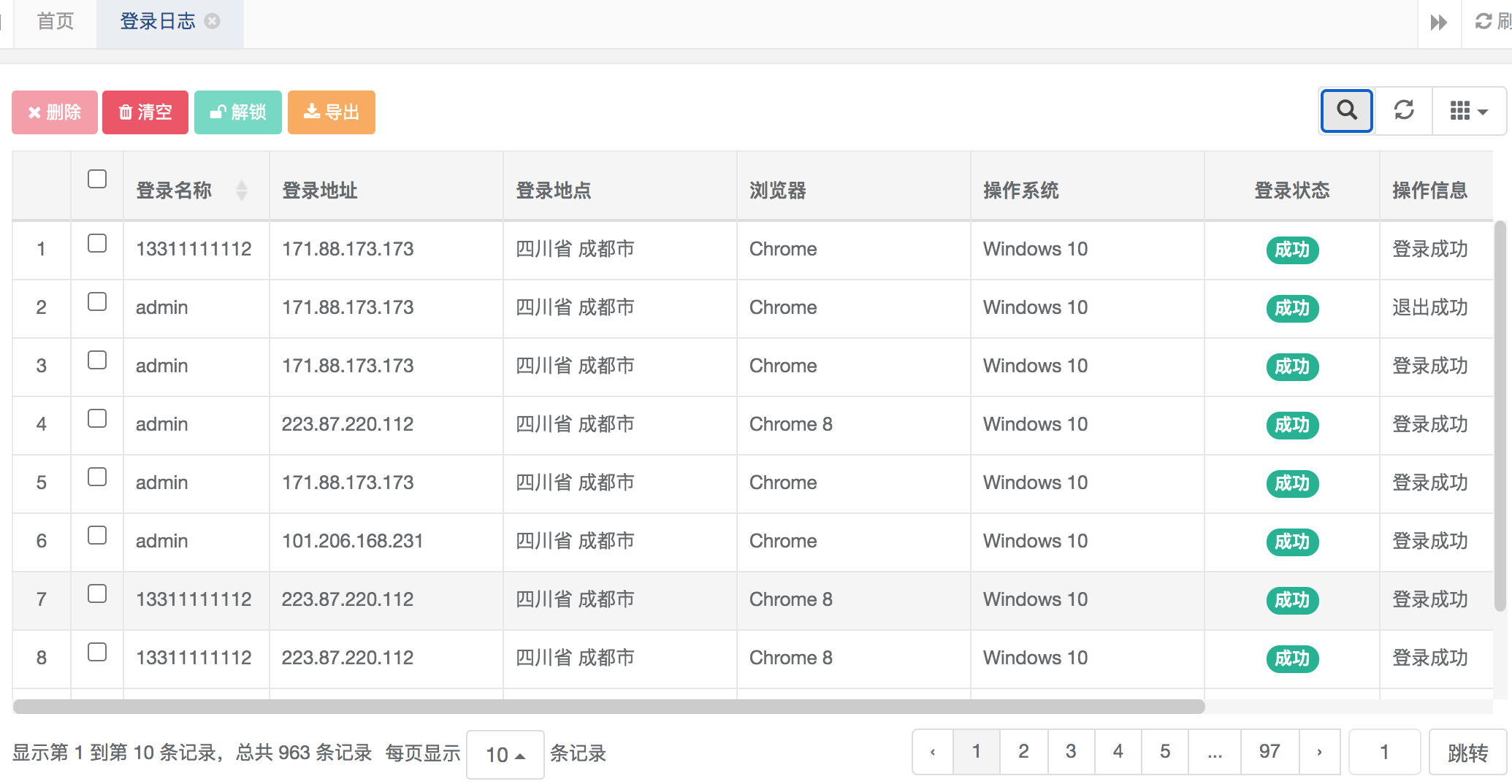Click Windows 10 in row 3
This screenshot has width=1512, height=784.
tap(1035, 366)
